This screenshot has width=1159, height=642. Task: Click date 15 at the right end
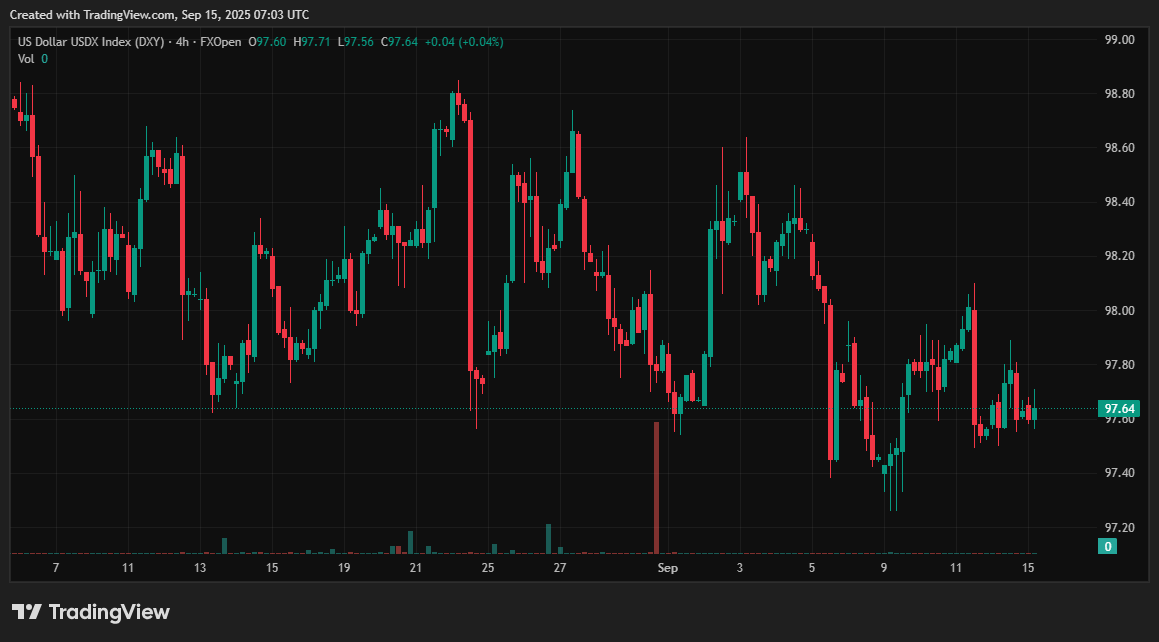point(1027,568)
